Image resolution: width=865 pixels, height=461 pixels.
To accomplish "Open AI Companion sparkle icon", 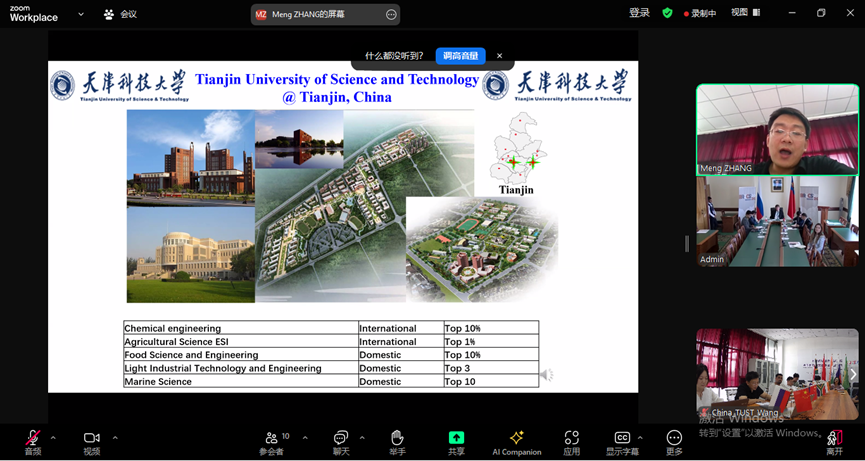I will [x=516, y=438].
